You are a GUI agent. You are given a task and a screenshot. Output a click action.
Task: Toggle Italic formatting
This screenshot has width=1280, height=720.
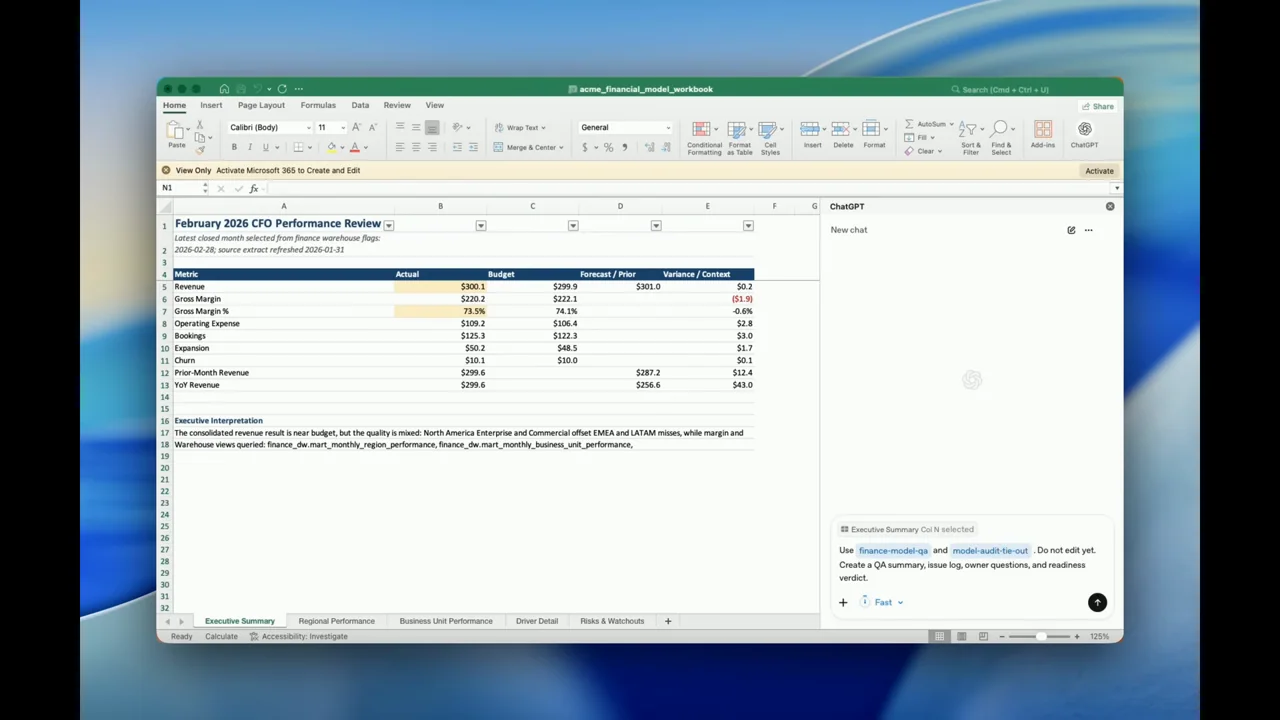[x=250, y=147]
